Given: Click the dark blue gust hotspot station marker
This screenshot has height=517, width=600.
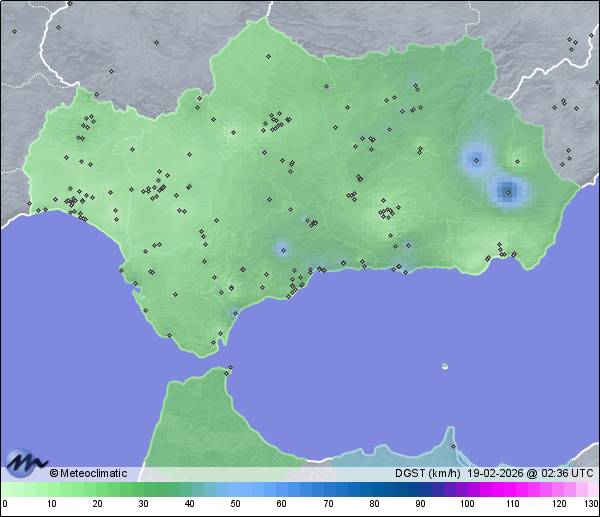Looking at the screenshot, I should pyautogui.click(x=508, y=190).
